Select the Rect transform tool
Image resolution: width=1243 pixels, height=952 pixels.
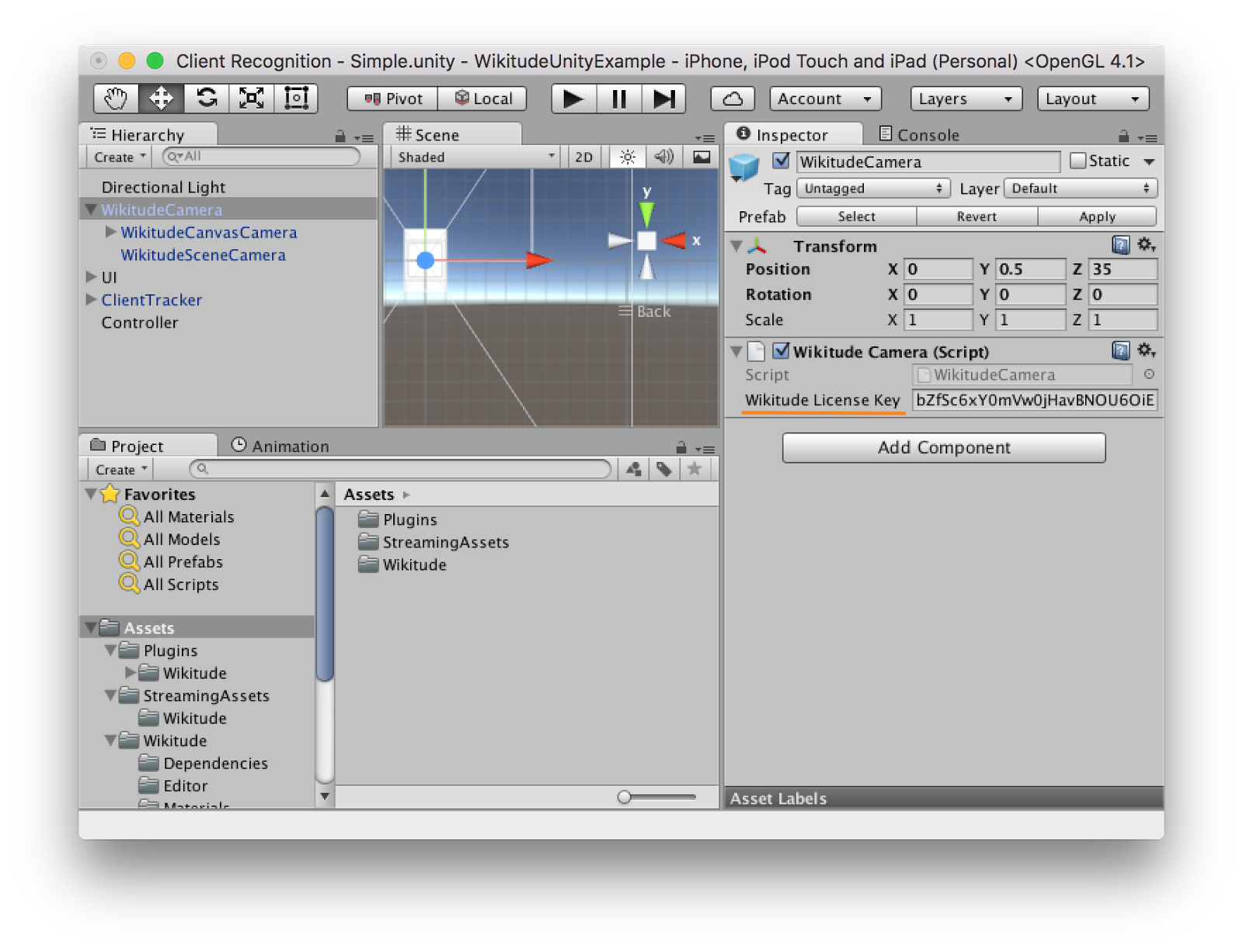(x=297, y=99)
